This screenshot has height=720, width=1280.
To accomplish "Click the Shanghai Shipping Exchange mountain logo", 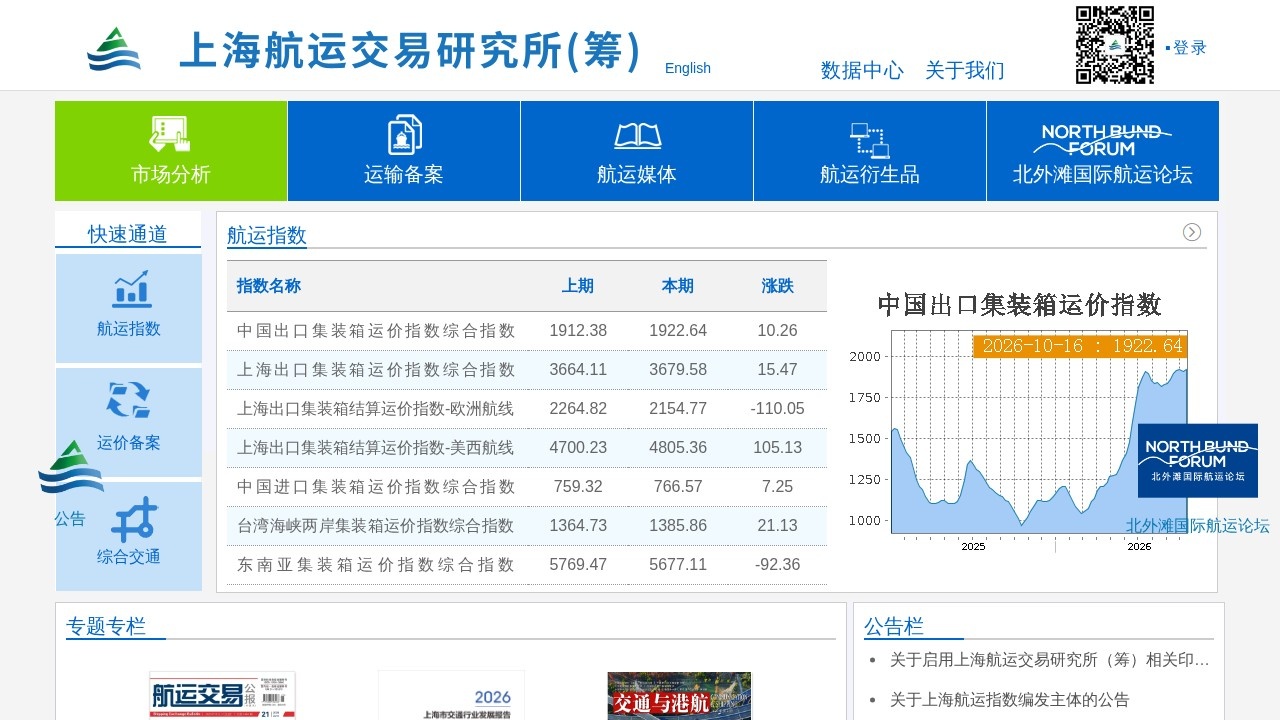I will (x=114, y=49).
